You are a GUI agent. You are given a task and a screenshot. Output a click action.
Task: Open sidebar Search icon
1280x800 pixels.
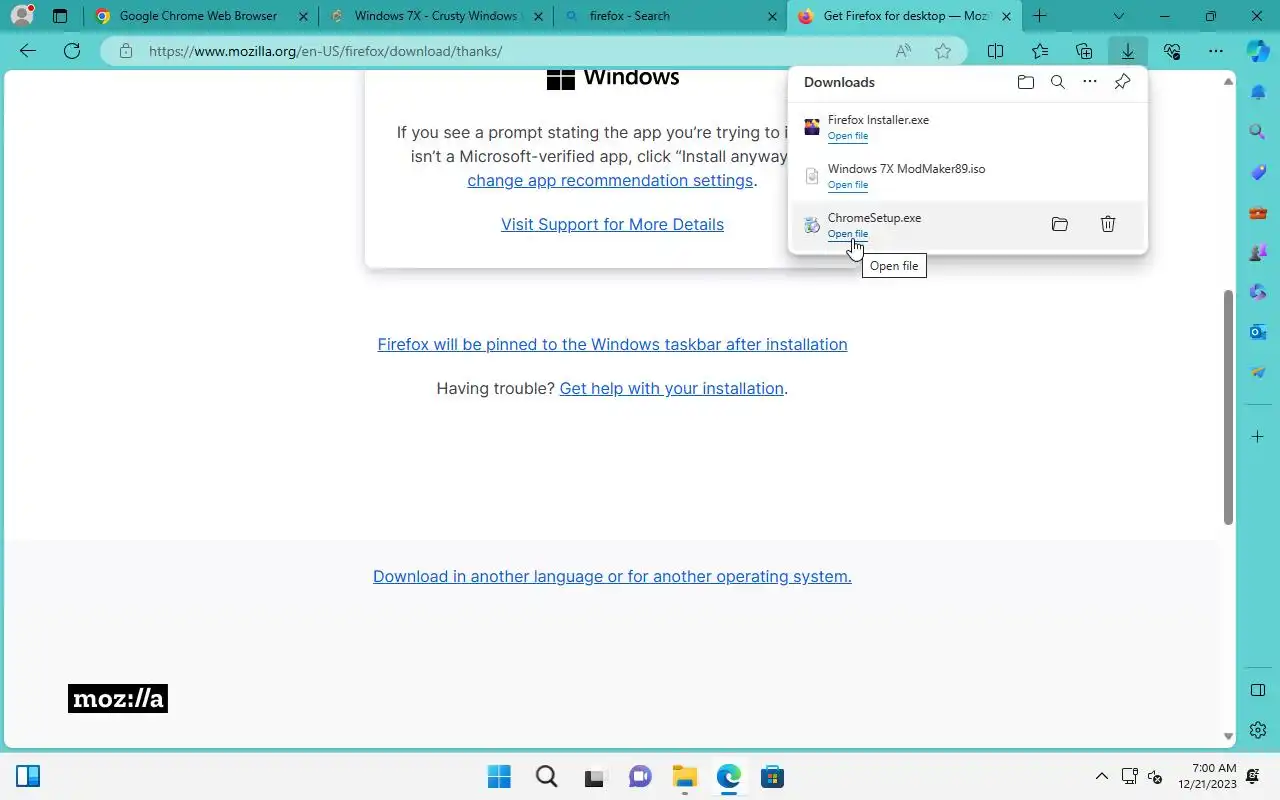[1258, 132]
